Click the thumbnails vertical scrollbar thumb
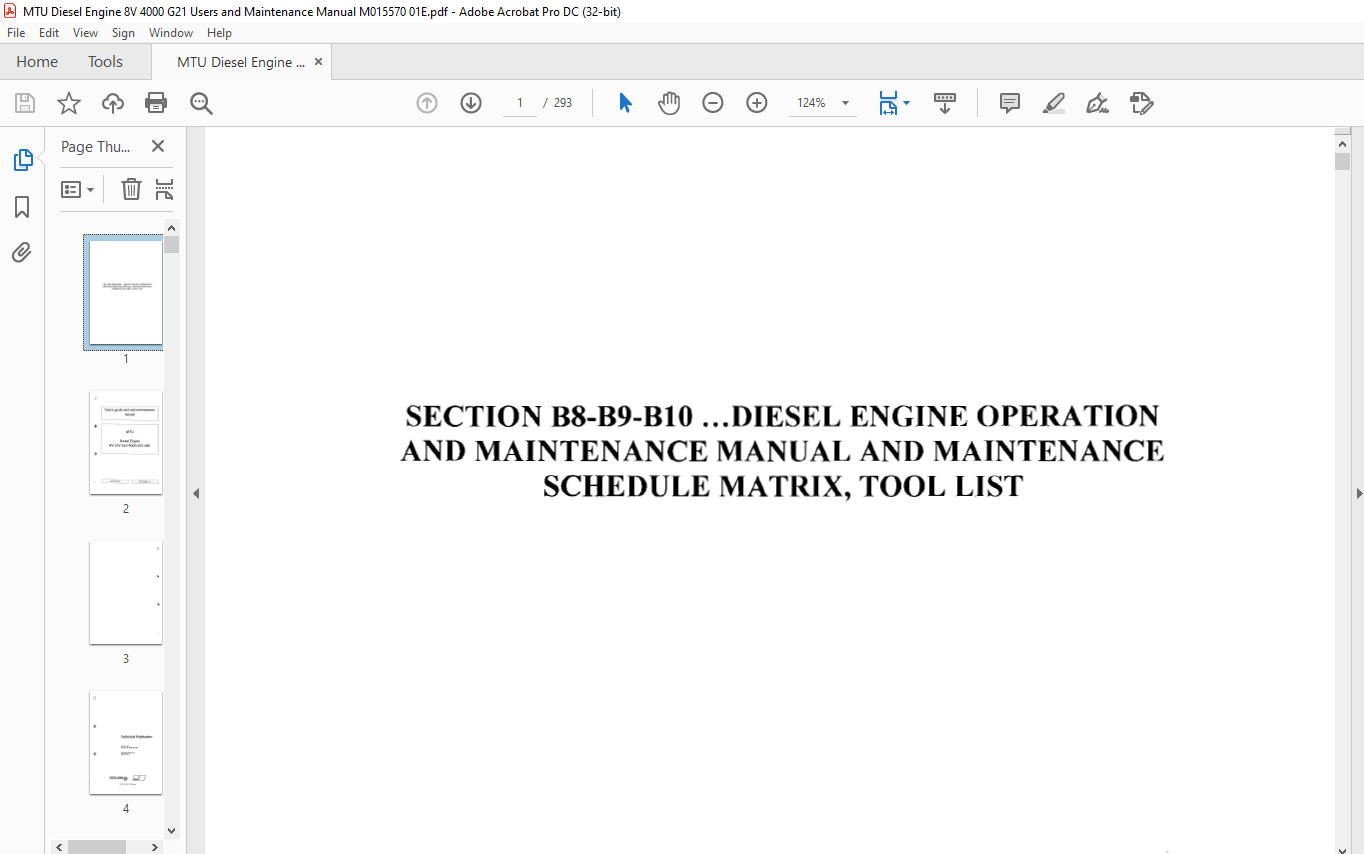This screenshot has width=1364, height=854. point(172,245)
